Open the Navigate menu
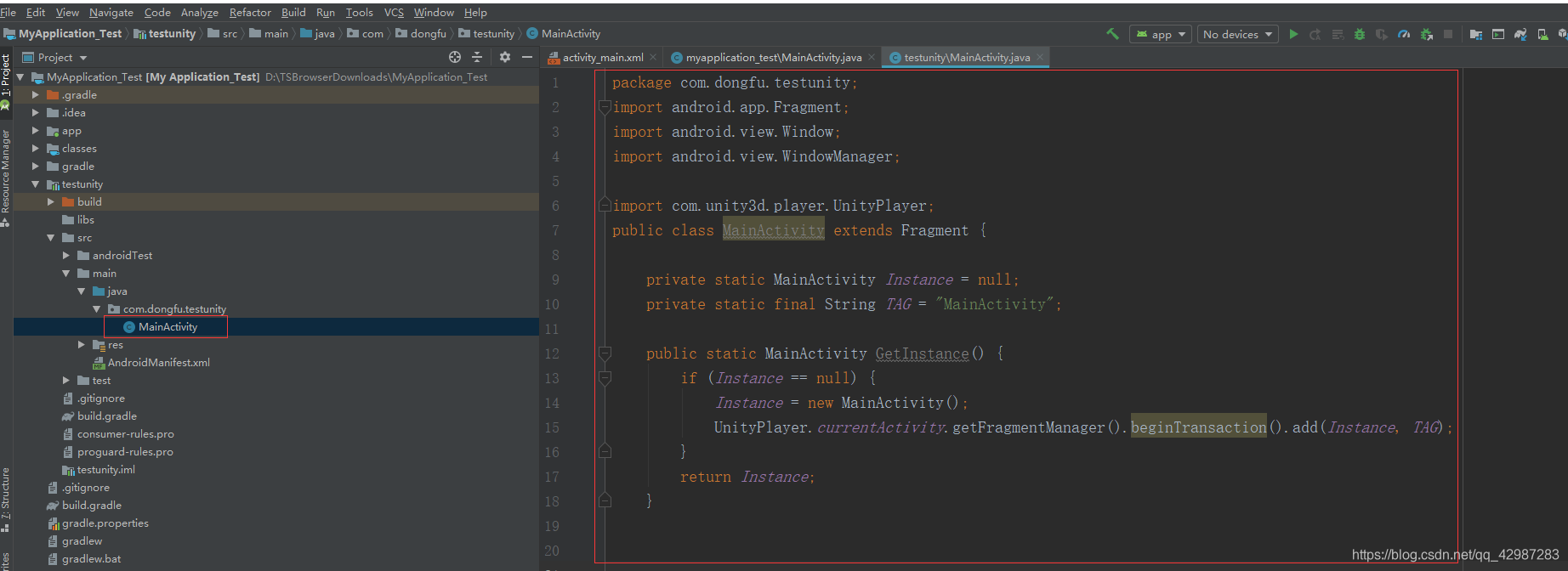Image resolution: width=1568 pixels, height=571 pixels. (111, 12)
